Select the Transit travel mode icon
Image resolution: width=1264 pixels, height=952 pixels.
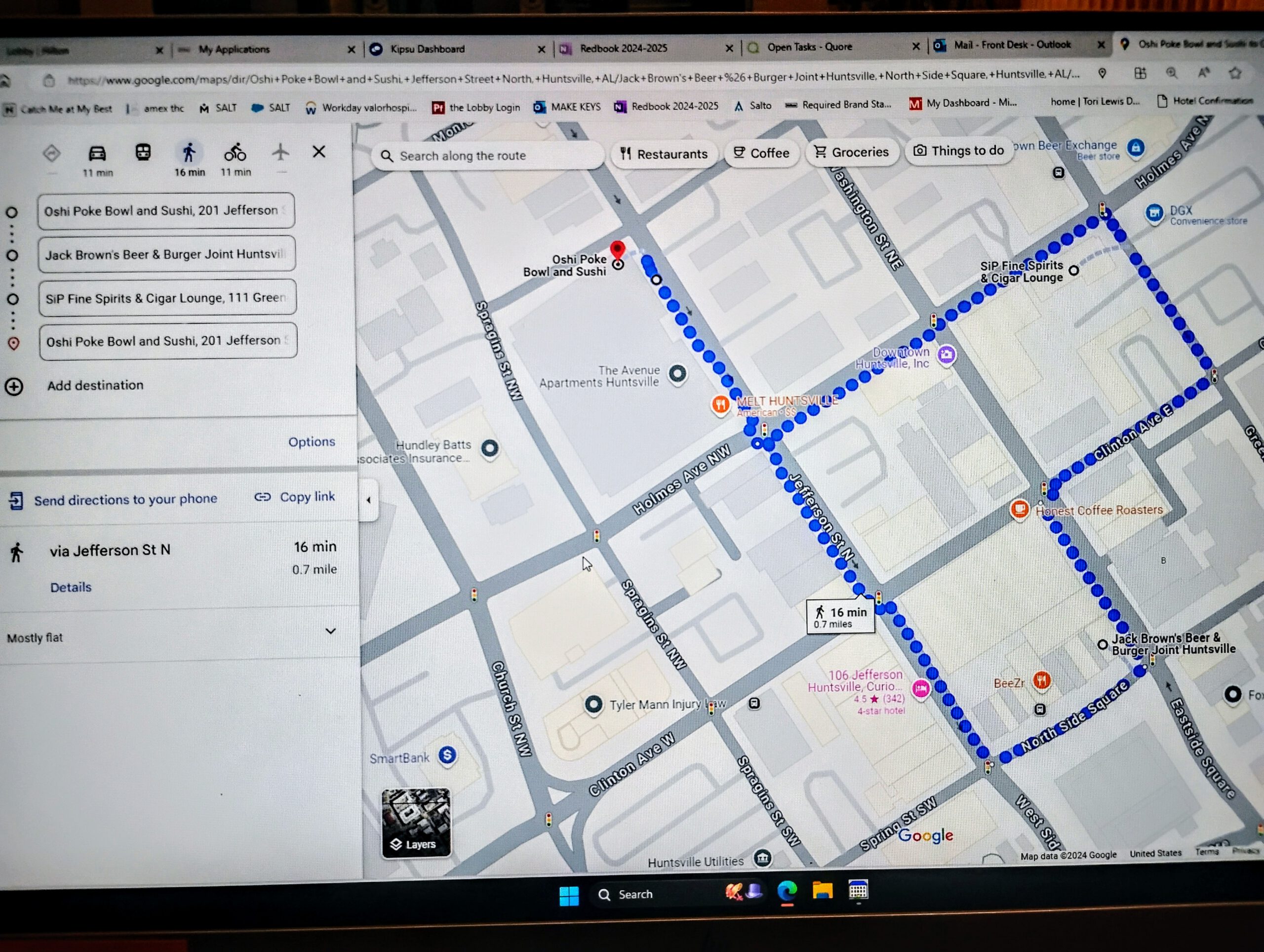(x=143, y=153)
